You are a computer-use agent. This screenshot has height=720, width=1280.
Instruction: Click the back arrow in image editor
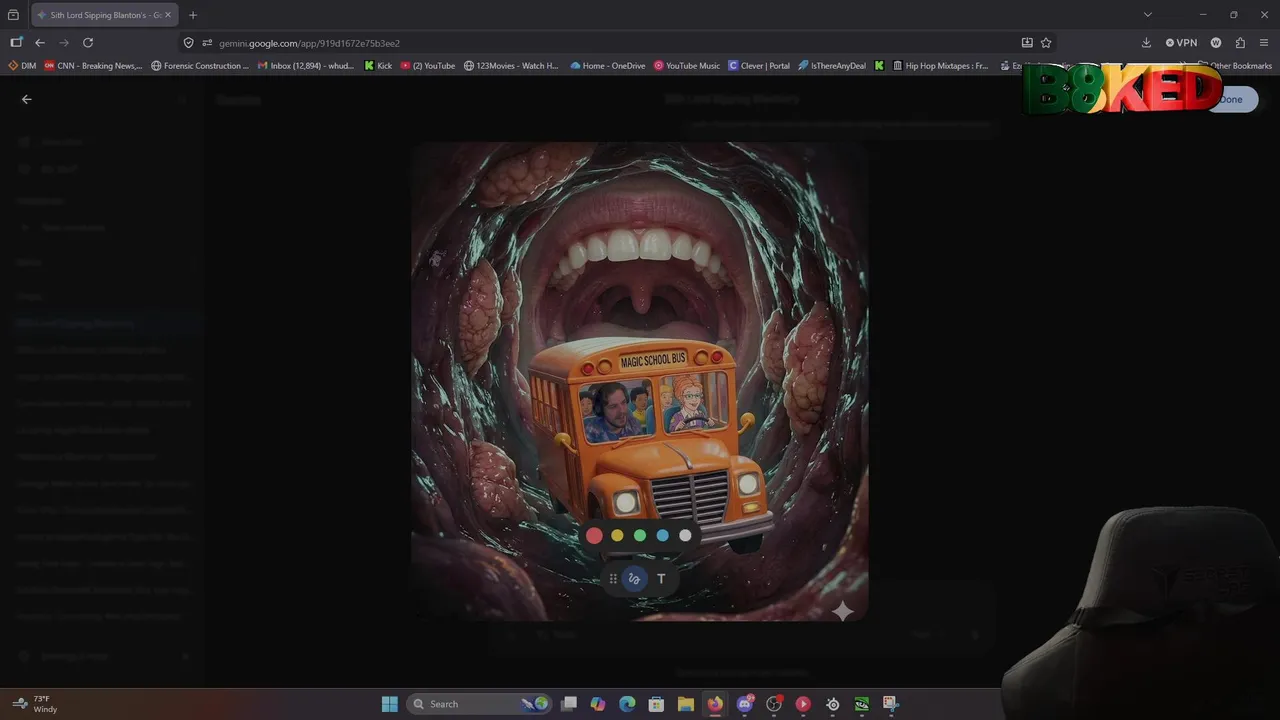[x=27, y=99]
